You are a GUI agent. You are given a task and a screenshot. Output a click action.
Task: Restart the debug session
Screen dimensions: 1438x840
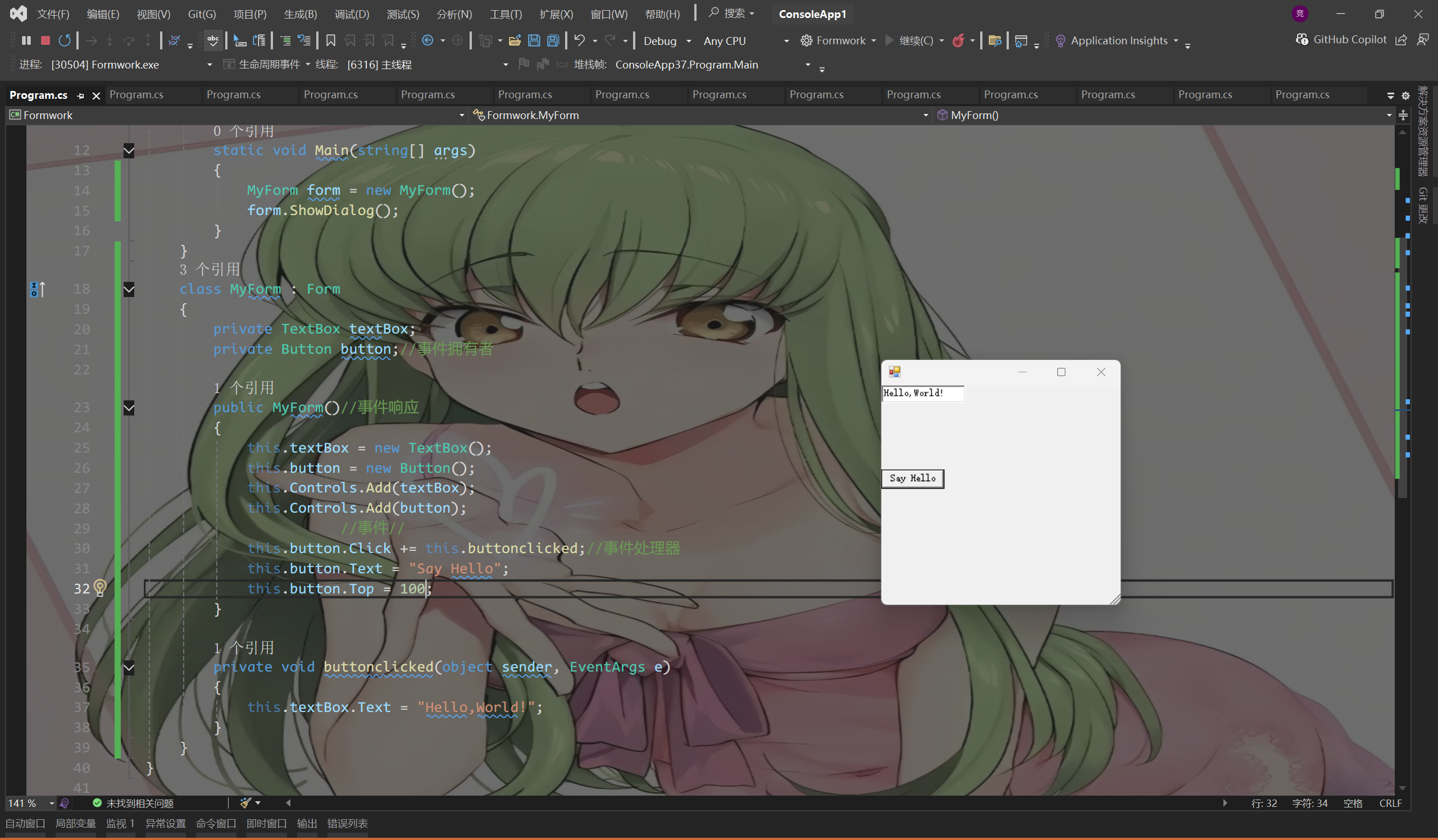pos(65,40)
